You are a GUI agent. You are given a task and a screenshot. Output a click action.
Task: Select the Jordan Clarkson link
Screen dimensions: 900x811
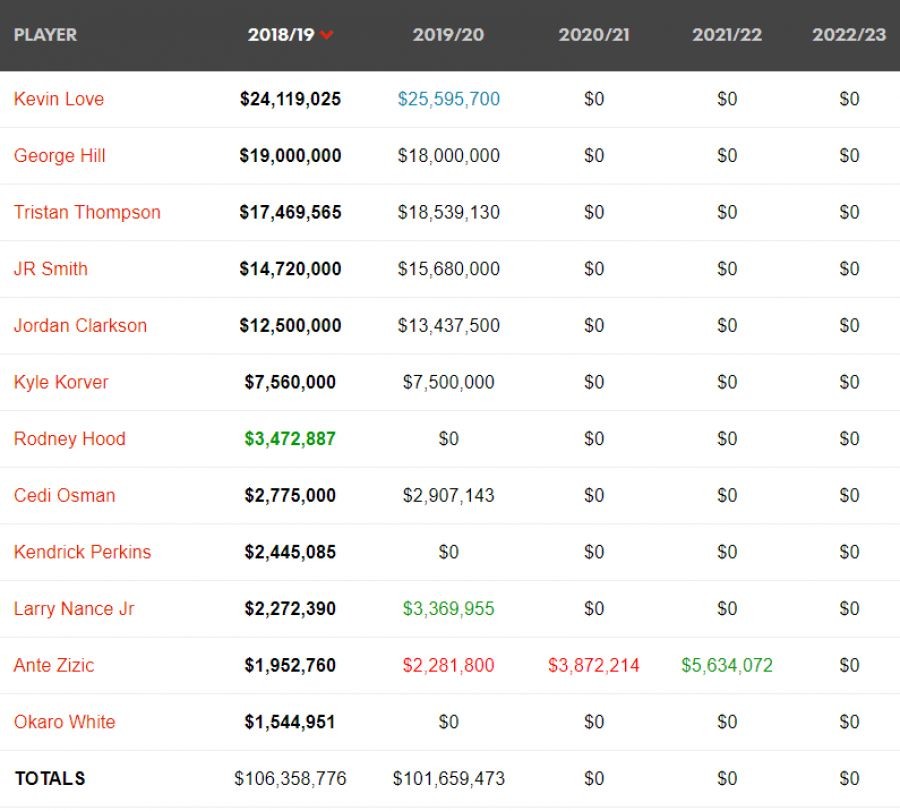pos(80,325)
